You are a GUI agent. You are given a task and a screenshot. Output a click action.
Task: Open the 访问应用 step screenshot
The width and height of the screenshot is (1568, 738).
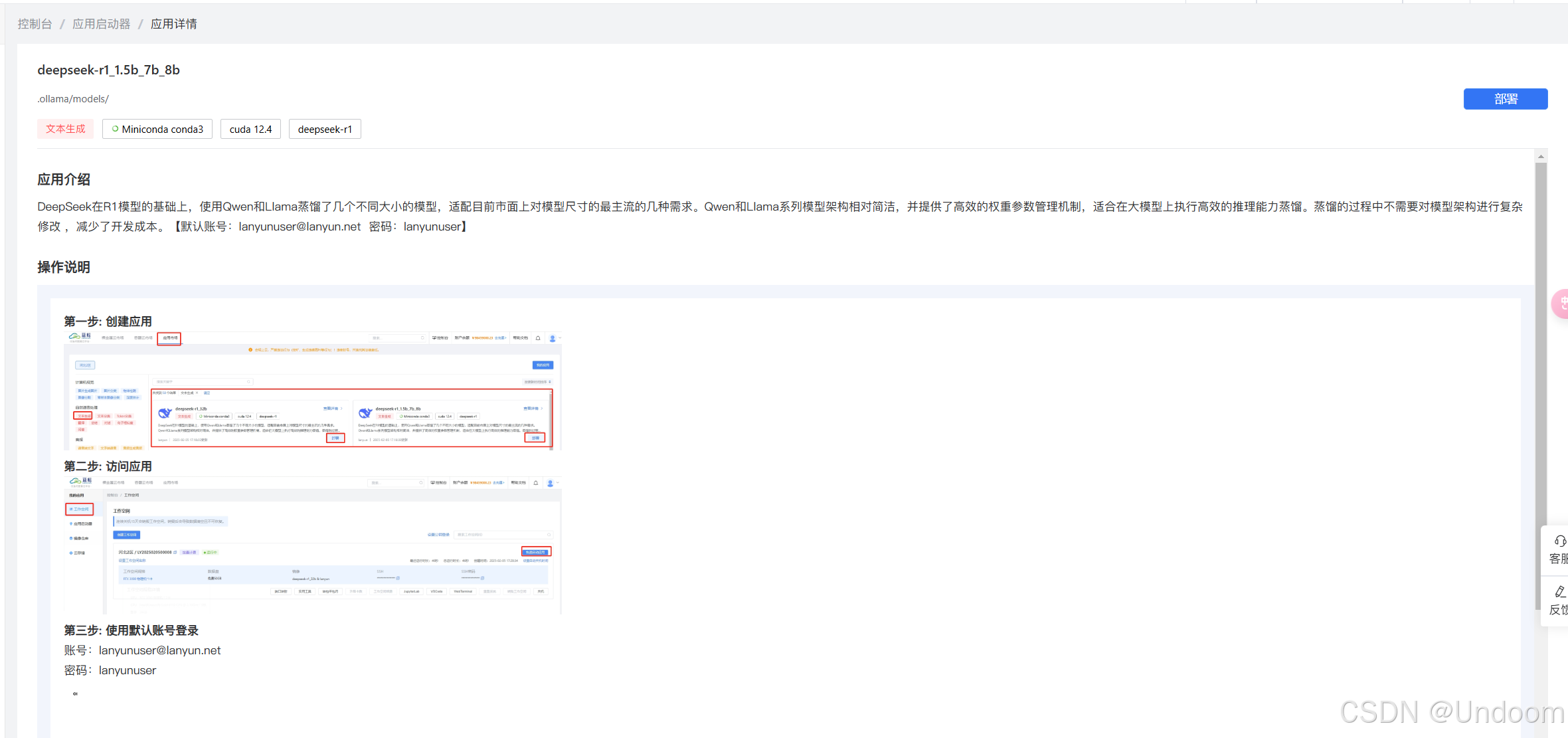pyautogui.click(x=312, y=545)
